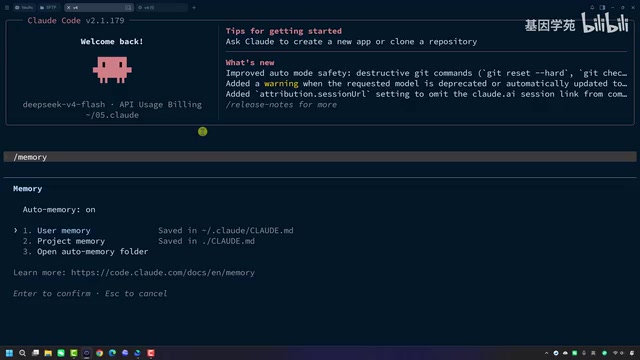Switch to the active terminal app taskbar icon

pos(87,353)
